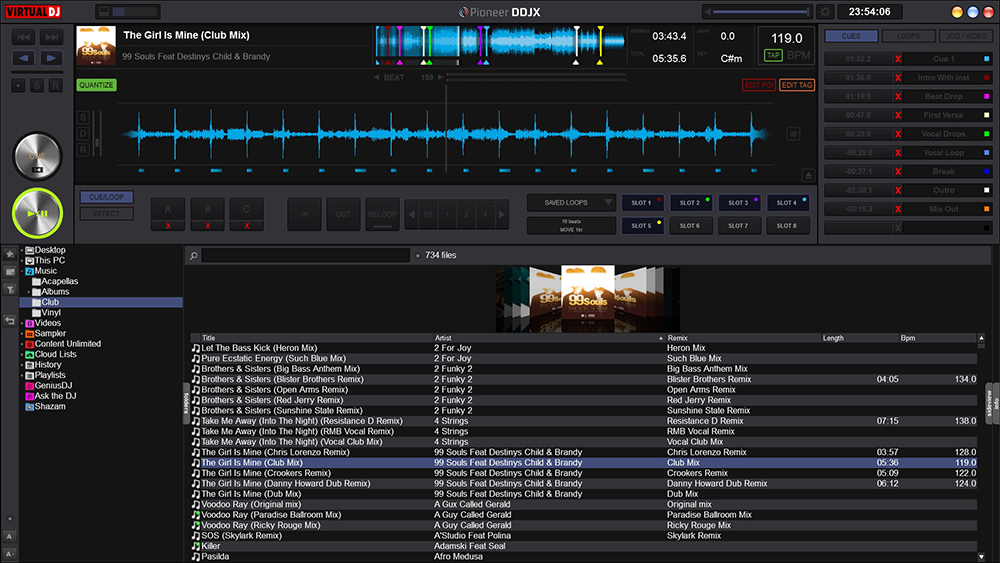1000x563 pixels.
Task: Expand the History node
Action: pyautogui.click(x=22, y=365)
